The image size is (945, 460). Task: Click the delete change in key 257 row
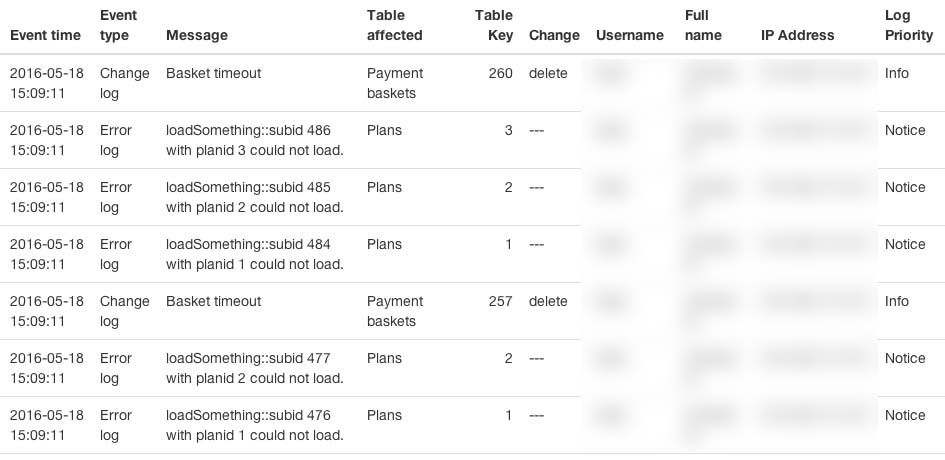pos(548,301)
